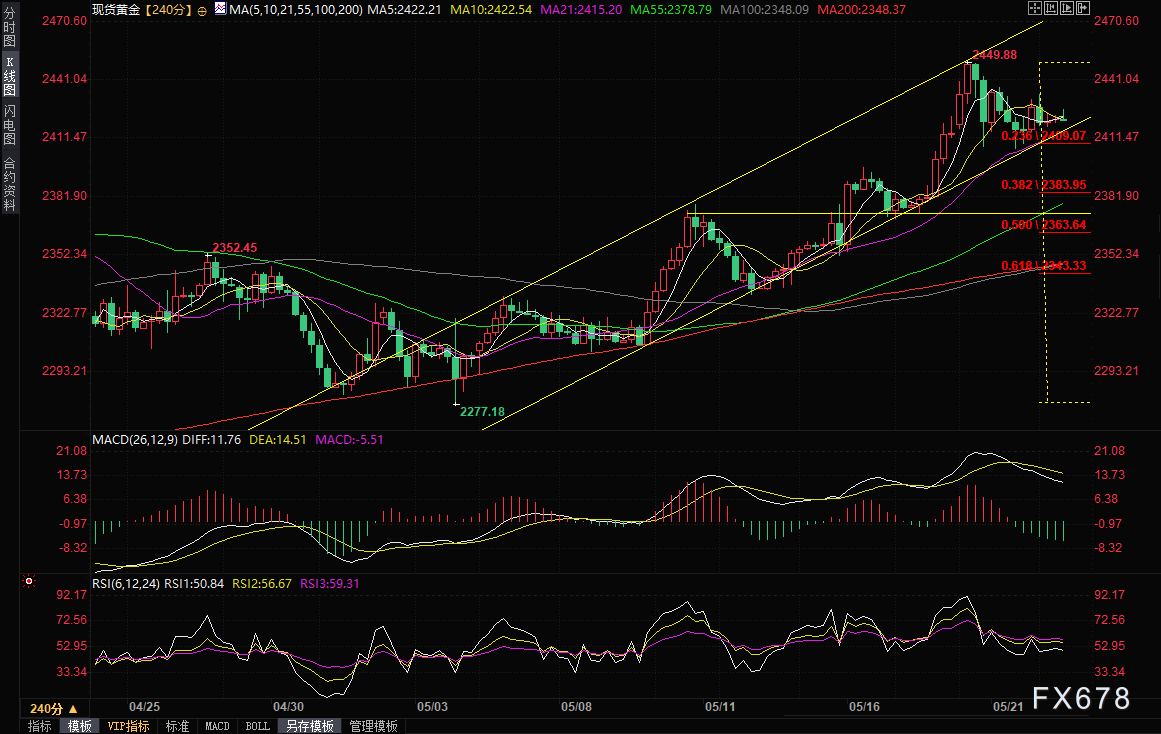Click the 另存模板 button
This screenshot has height=734, width=1161.
tap(310, 726)
